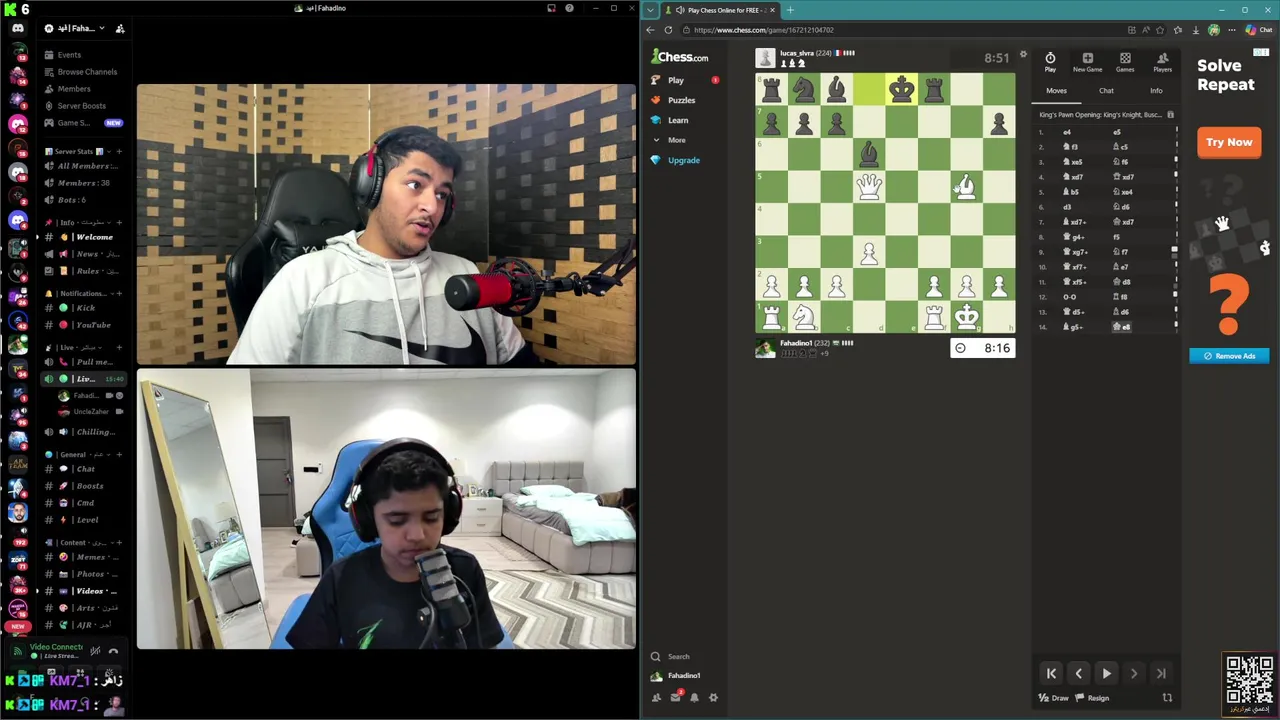
Task: Offer a Draw
Action: 1054,698
